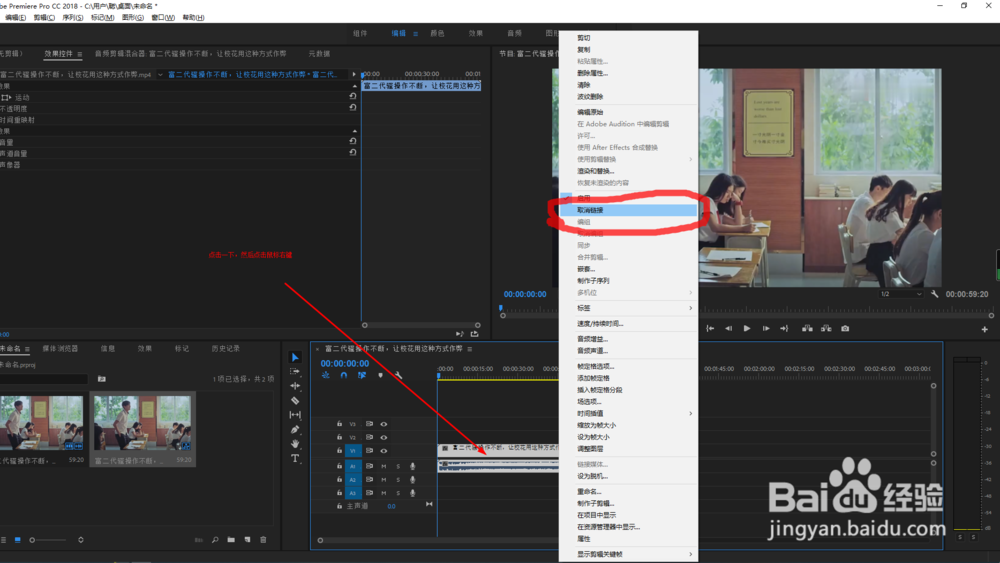The image size is (1000, 563).
Task: Go to In point in Program Monitor
Action: tap(710, 328)
